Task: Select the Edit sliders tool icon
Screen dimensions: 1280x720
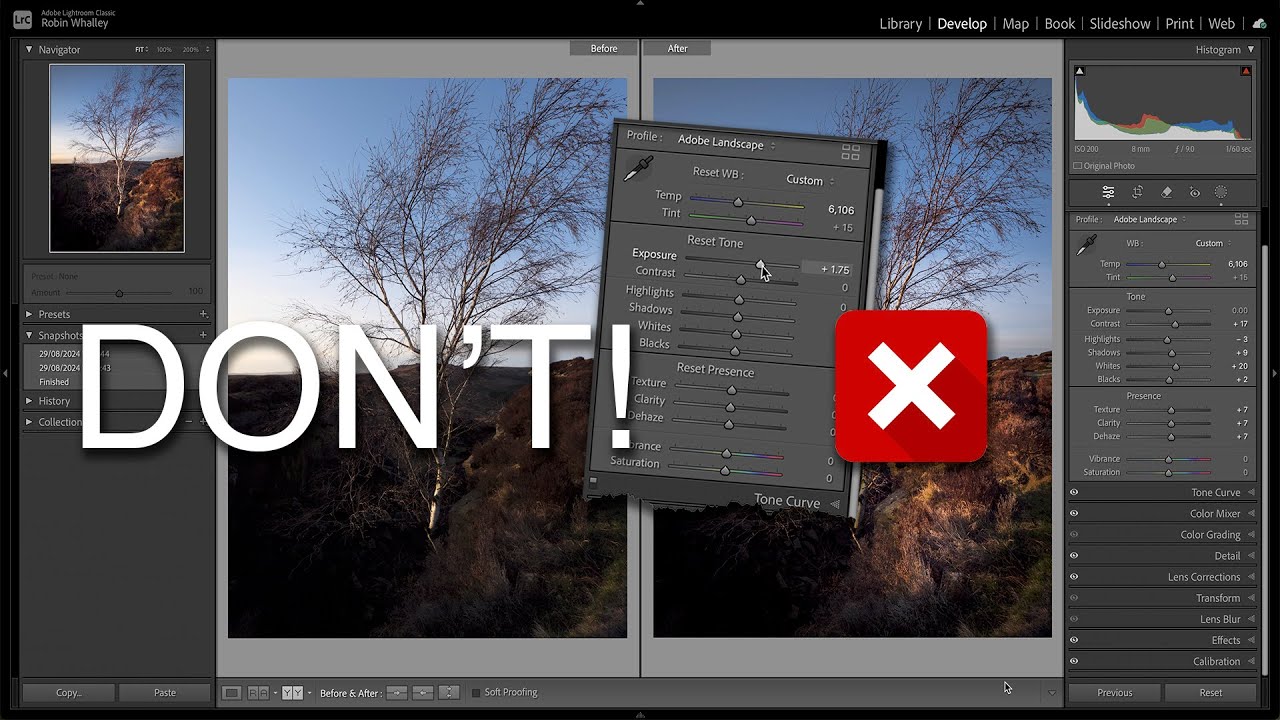Action: (1108, 192)
